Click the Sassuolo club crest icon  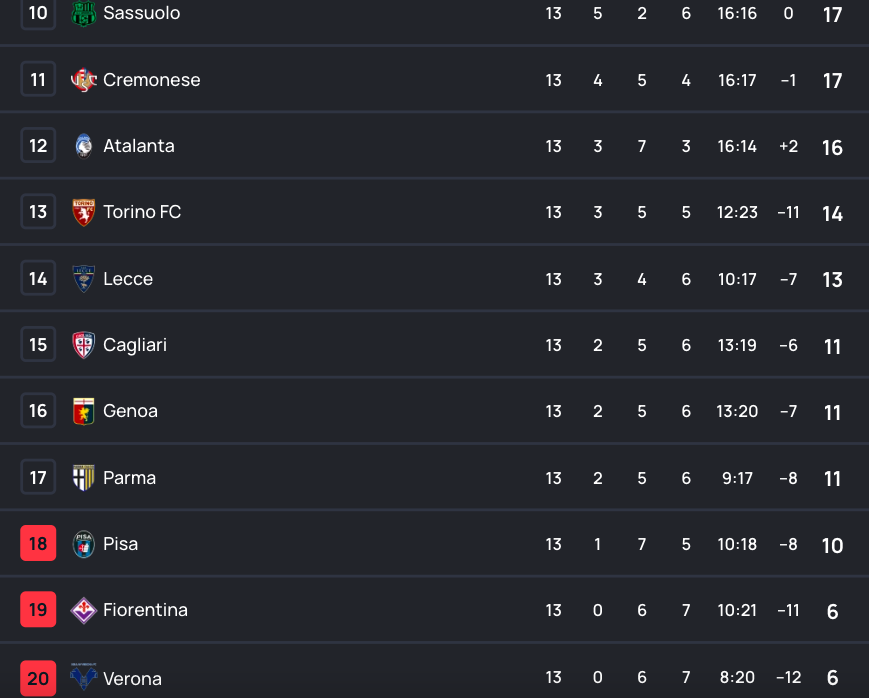click(x=84, y=14)
